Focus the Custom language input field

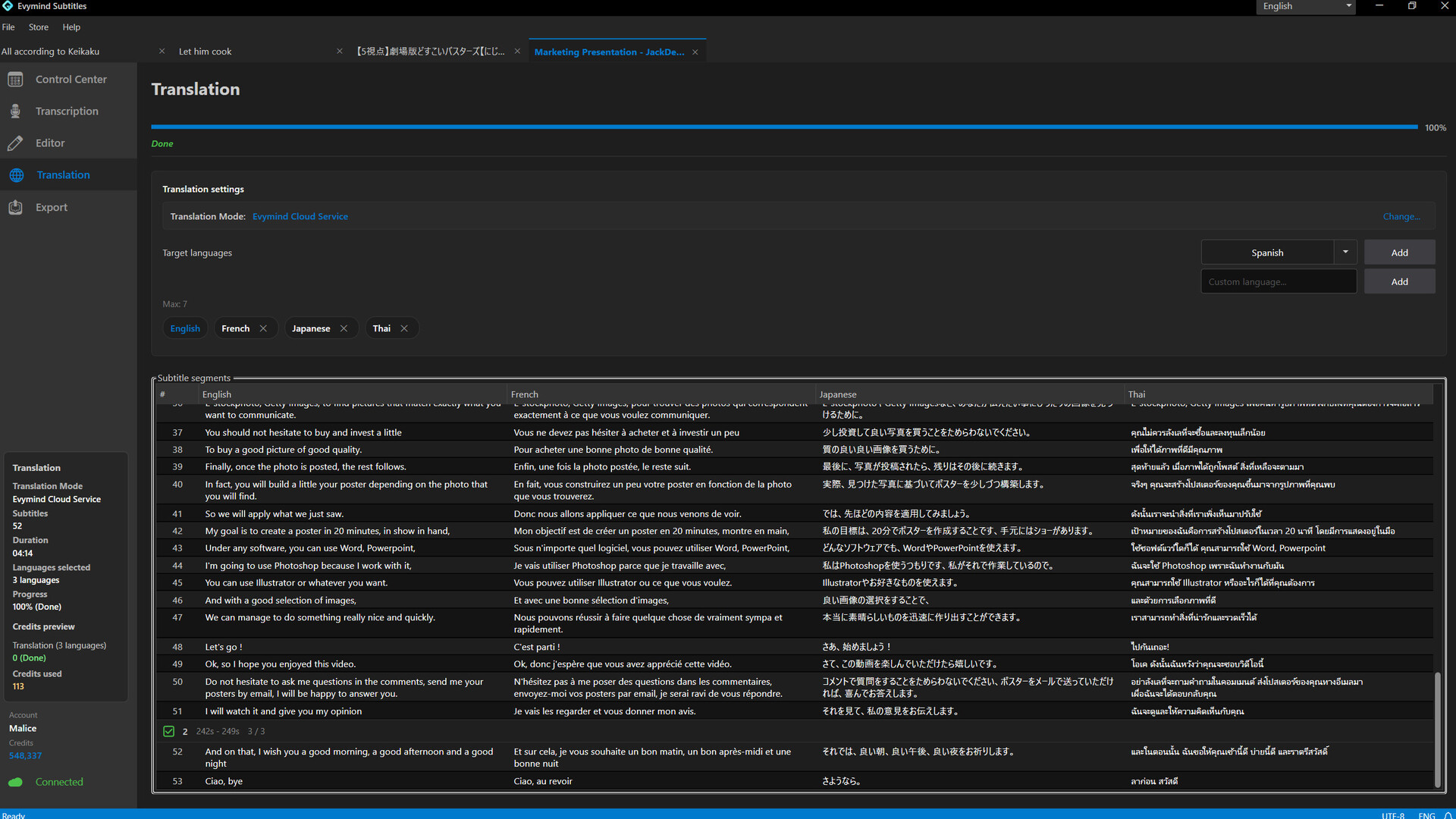[x=1278, y=281]
